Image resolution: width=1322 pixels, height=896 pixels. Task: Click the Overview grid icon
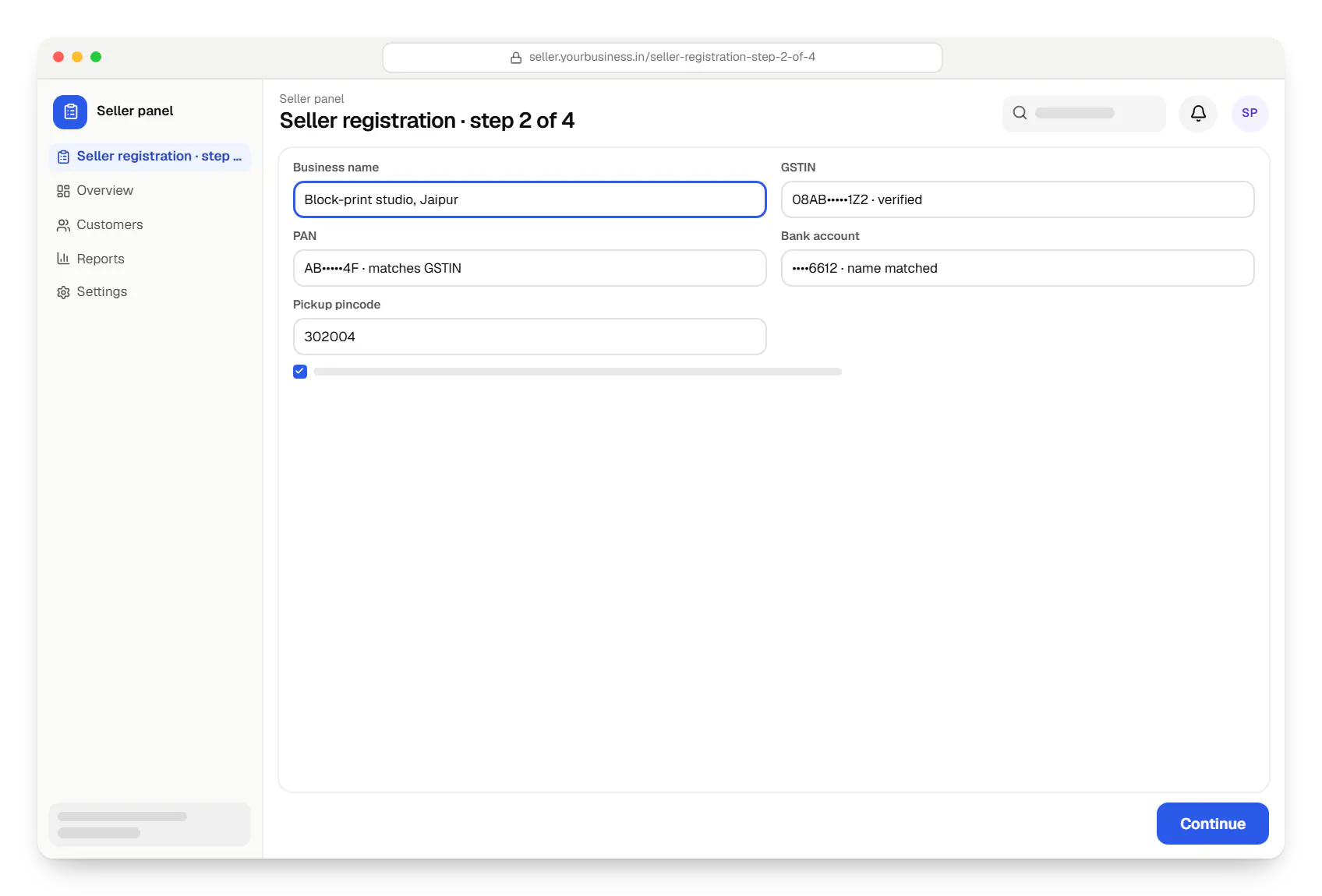pos(63,191)
